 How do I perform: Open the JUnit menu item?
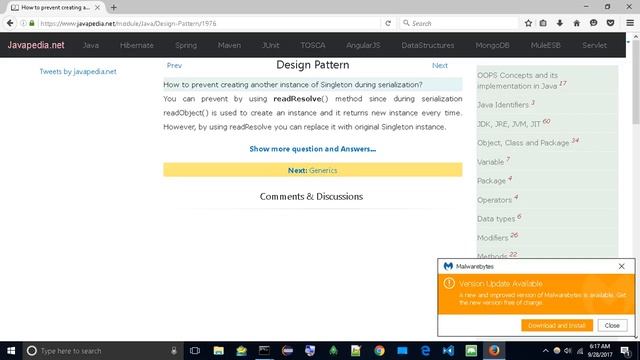271,45
